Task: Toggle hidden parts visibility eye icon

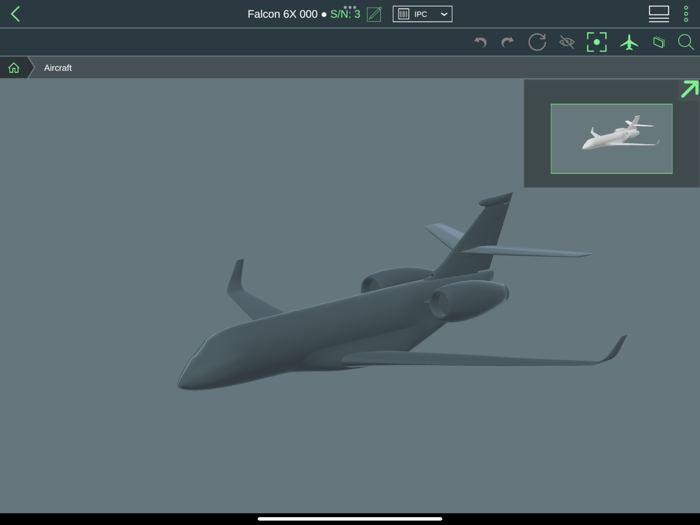Action: pyautogui.click(x=567, y=42)
